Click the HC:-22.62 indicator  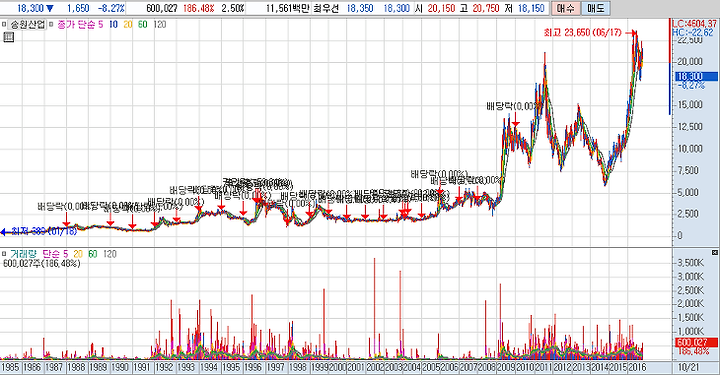point(693,32)
